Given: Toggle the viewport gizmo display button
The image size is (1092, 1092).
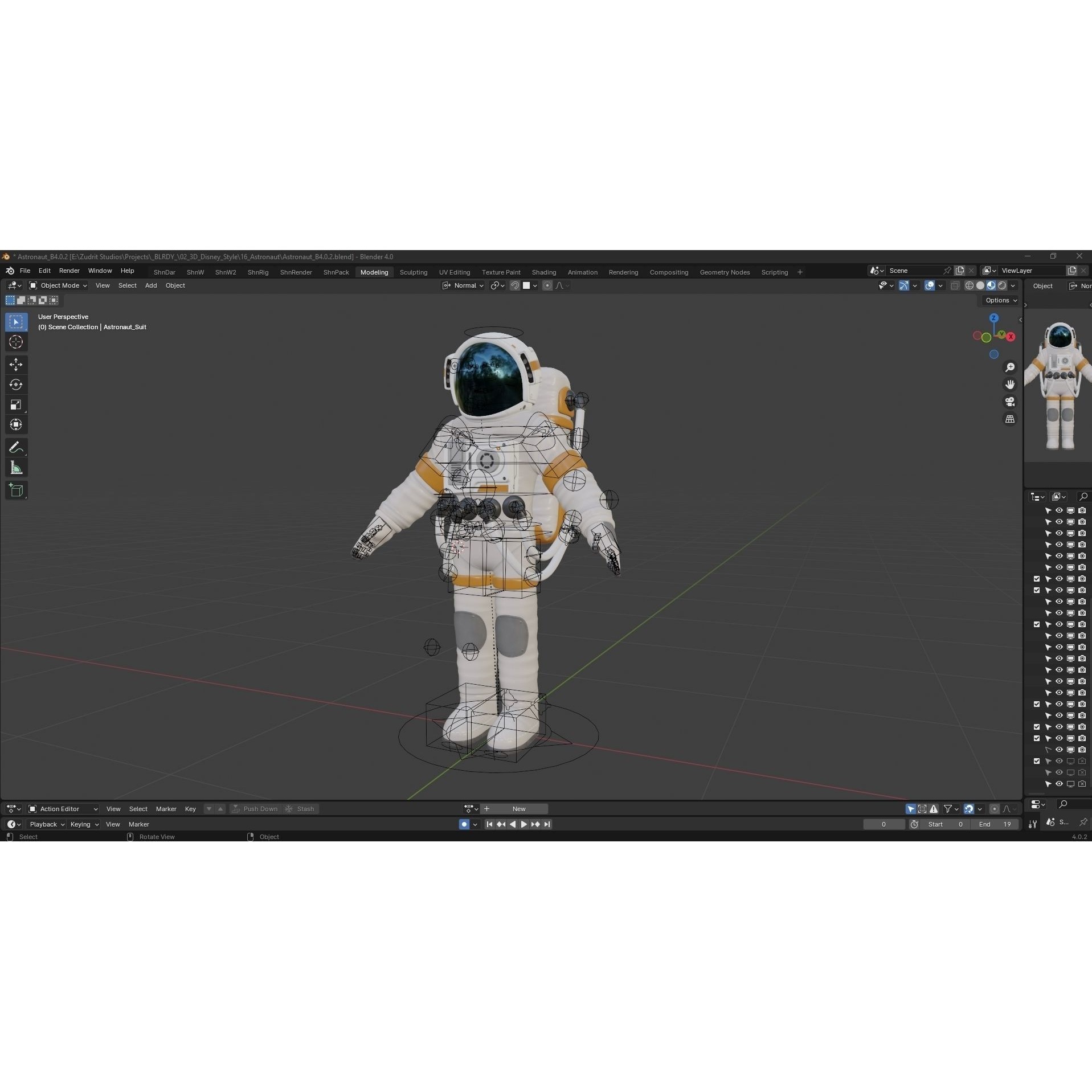Looking at the screenshot, I should coord(904,285).
